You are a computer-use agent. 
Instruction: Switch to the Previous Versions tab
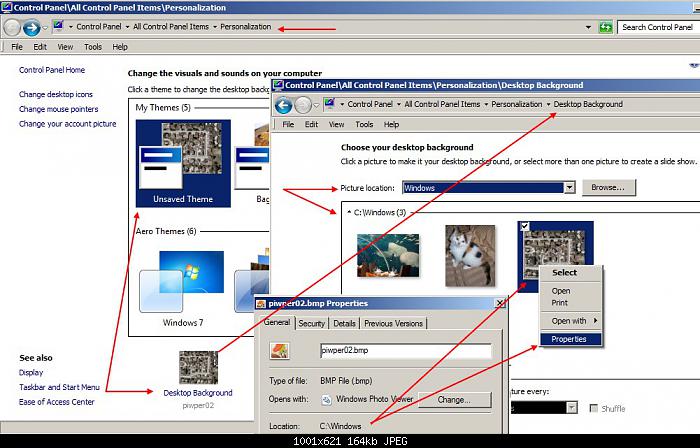click(x=393, y=324)
